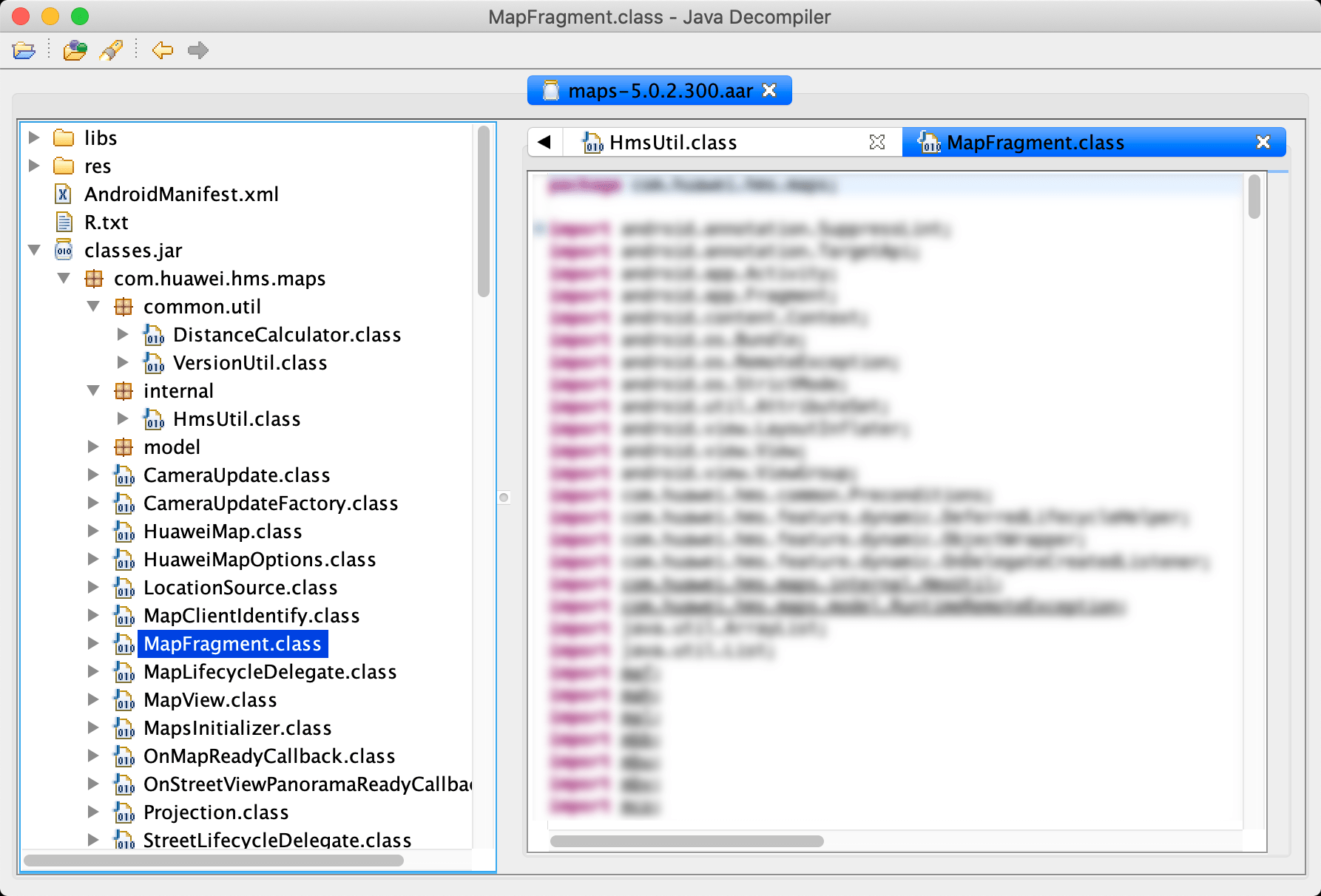Click the libs folder icon

[64, 138]
